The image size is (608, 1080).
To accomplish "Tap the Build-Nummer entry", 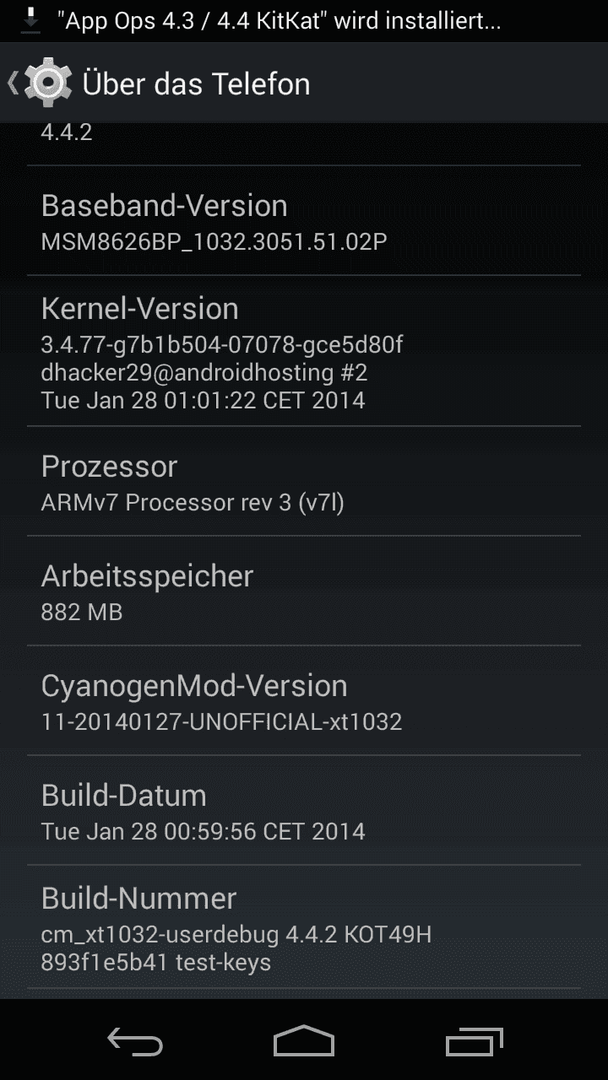I will [304, 927].
